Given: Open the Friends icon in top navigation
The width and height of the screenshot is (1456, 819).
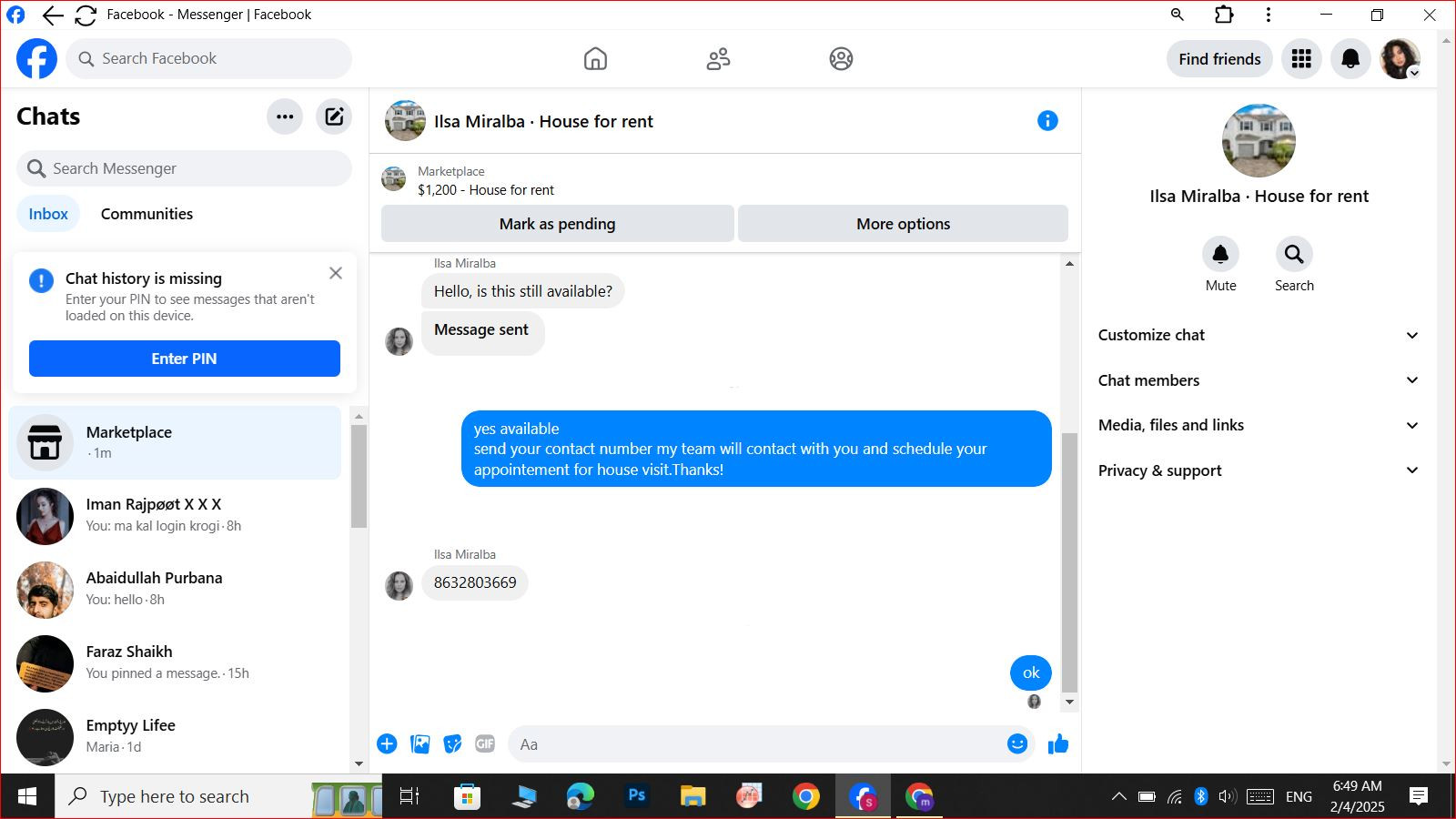Looking at the screenshot, I should (x=718, y=59).
